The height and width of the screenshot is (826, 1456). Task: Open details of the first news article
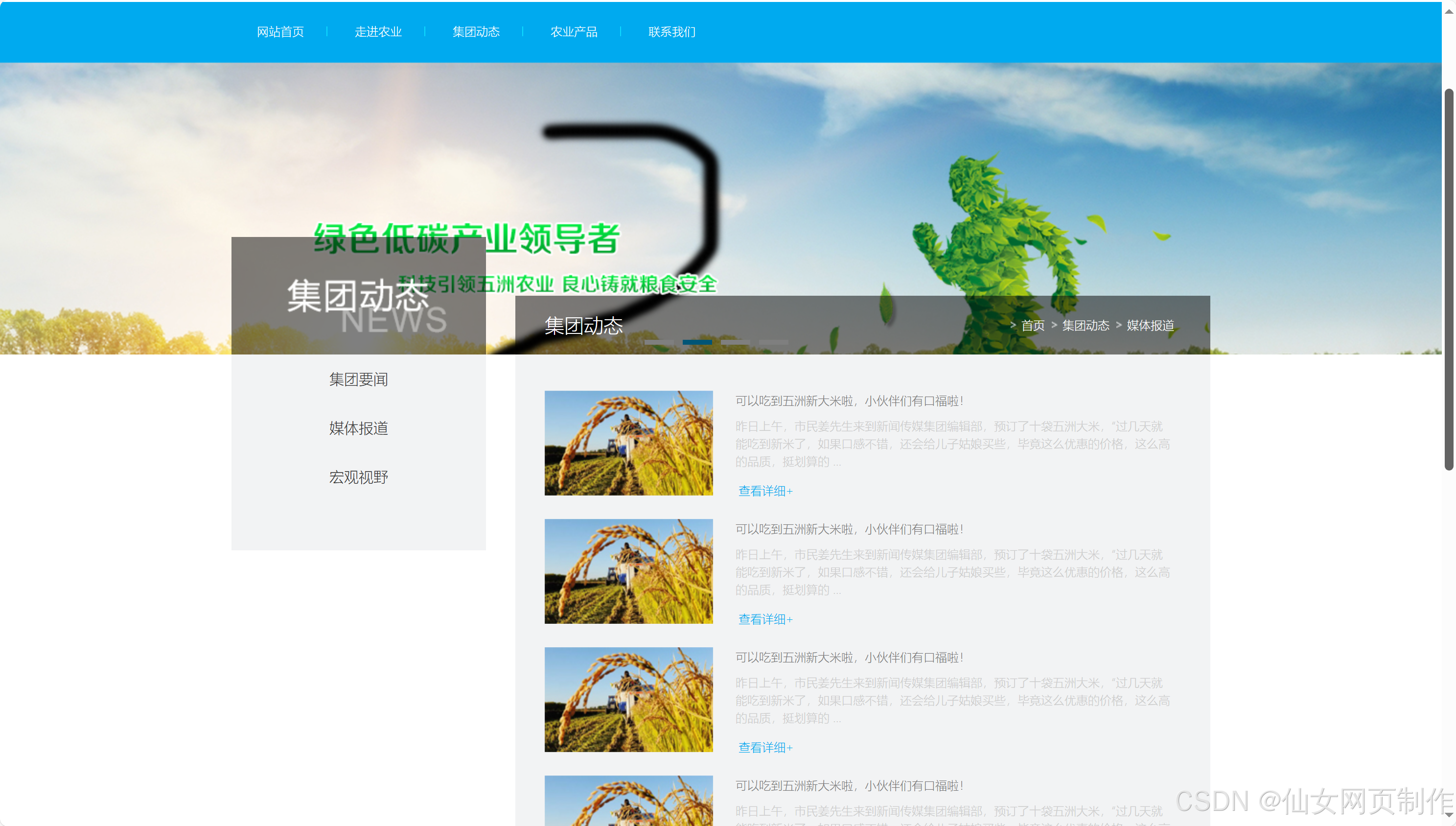click(x=765, y=491)
